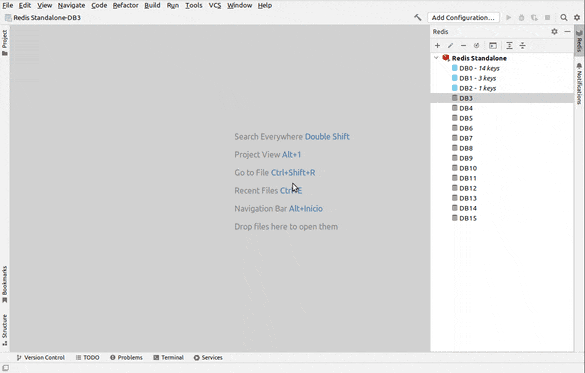Click the Run with Coverage icon
This screenshot has width=585, height=373.
(534, 18)
